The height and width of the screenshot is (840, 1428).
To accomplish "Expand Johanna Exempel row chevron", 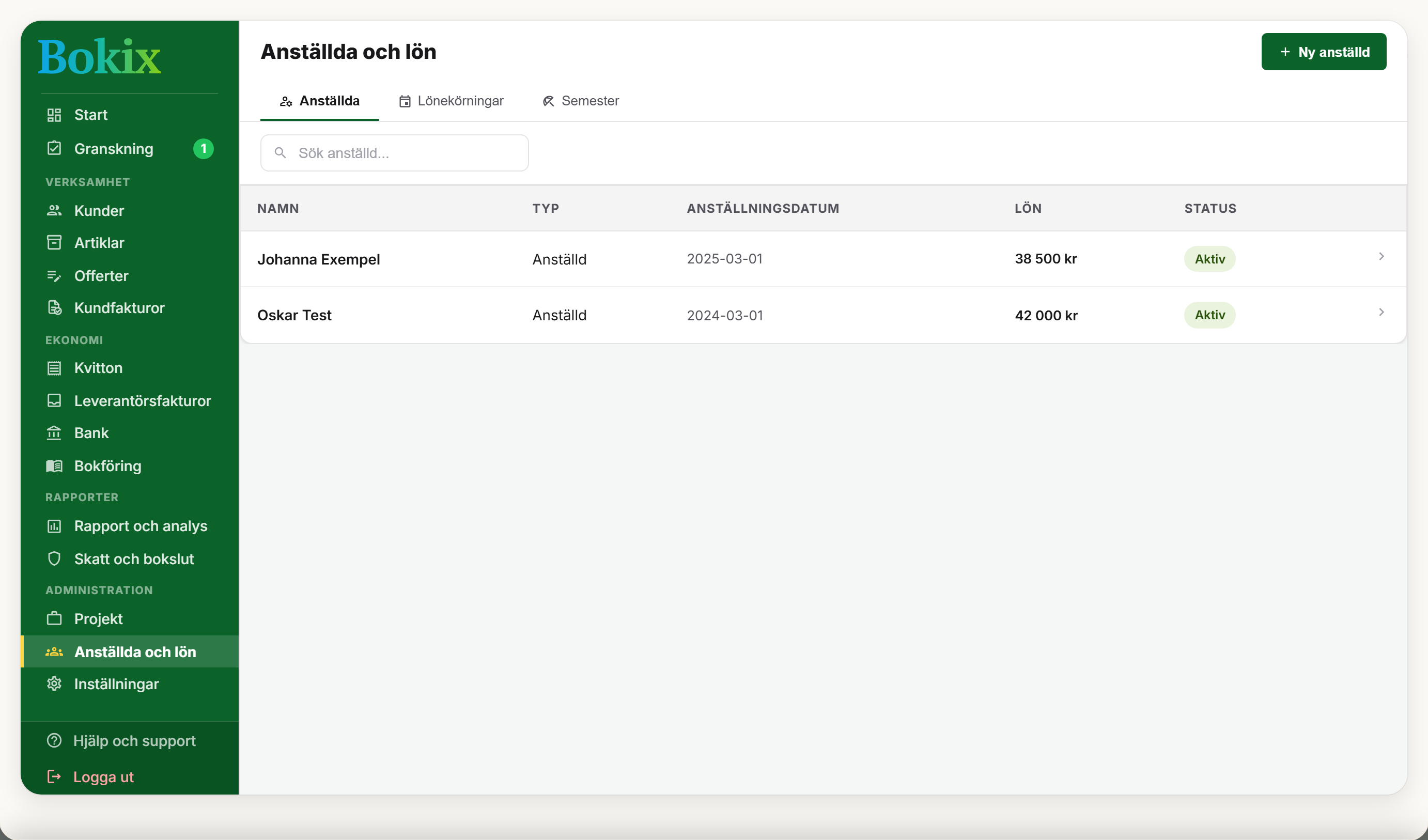I will [x=1381, y=257].
